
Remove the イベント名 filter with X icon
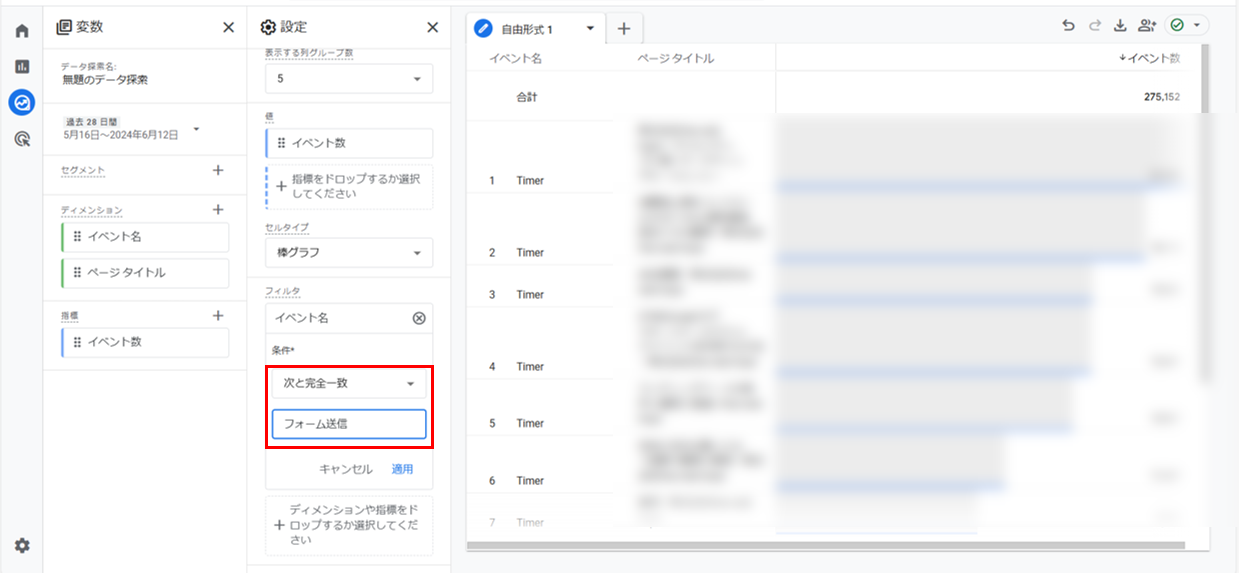tap(419, 318)
